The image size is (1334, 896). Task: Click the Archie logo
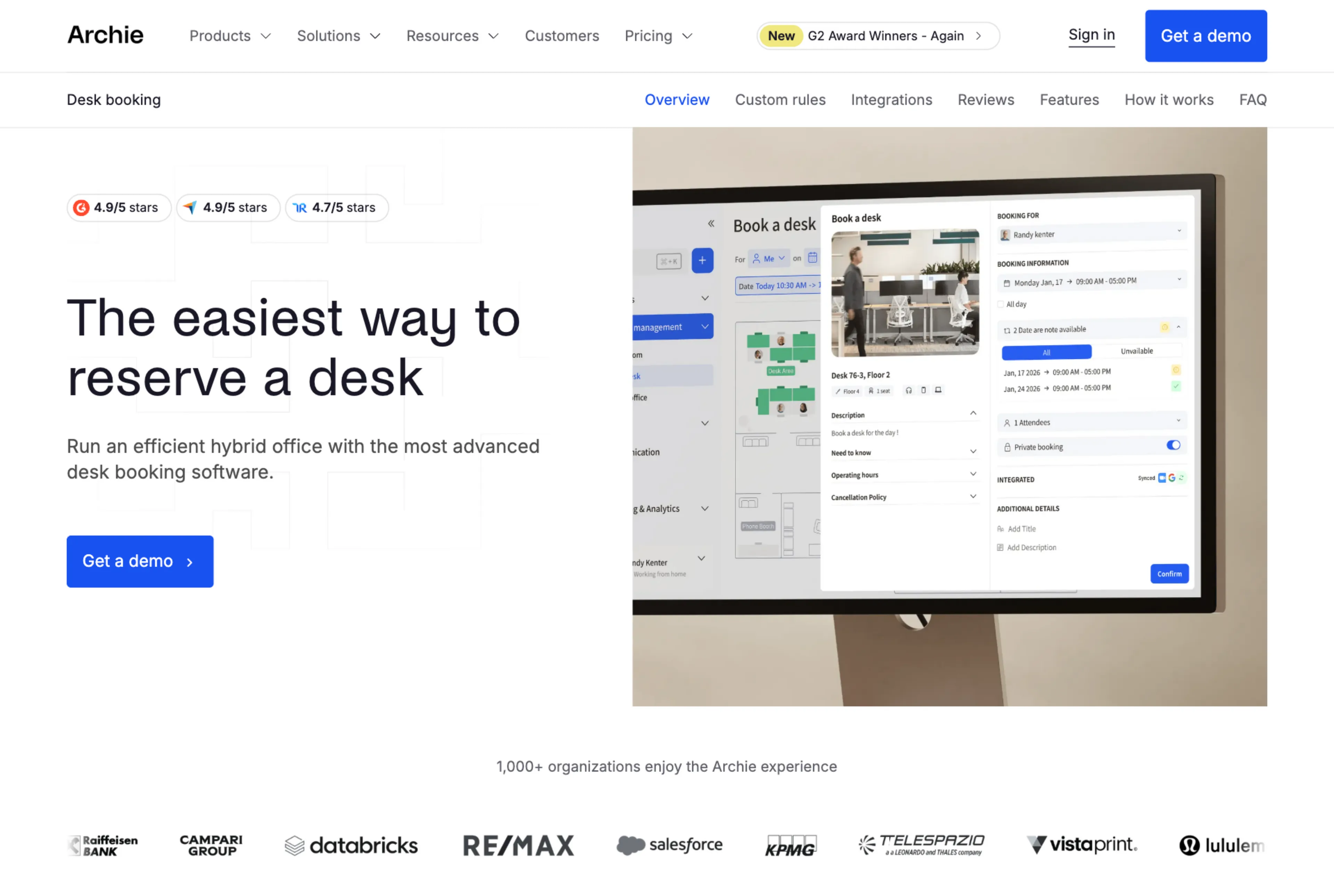(x=105, y=35)
